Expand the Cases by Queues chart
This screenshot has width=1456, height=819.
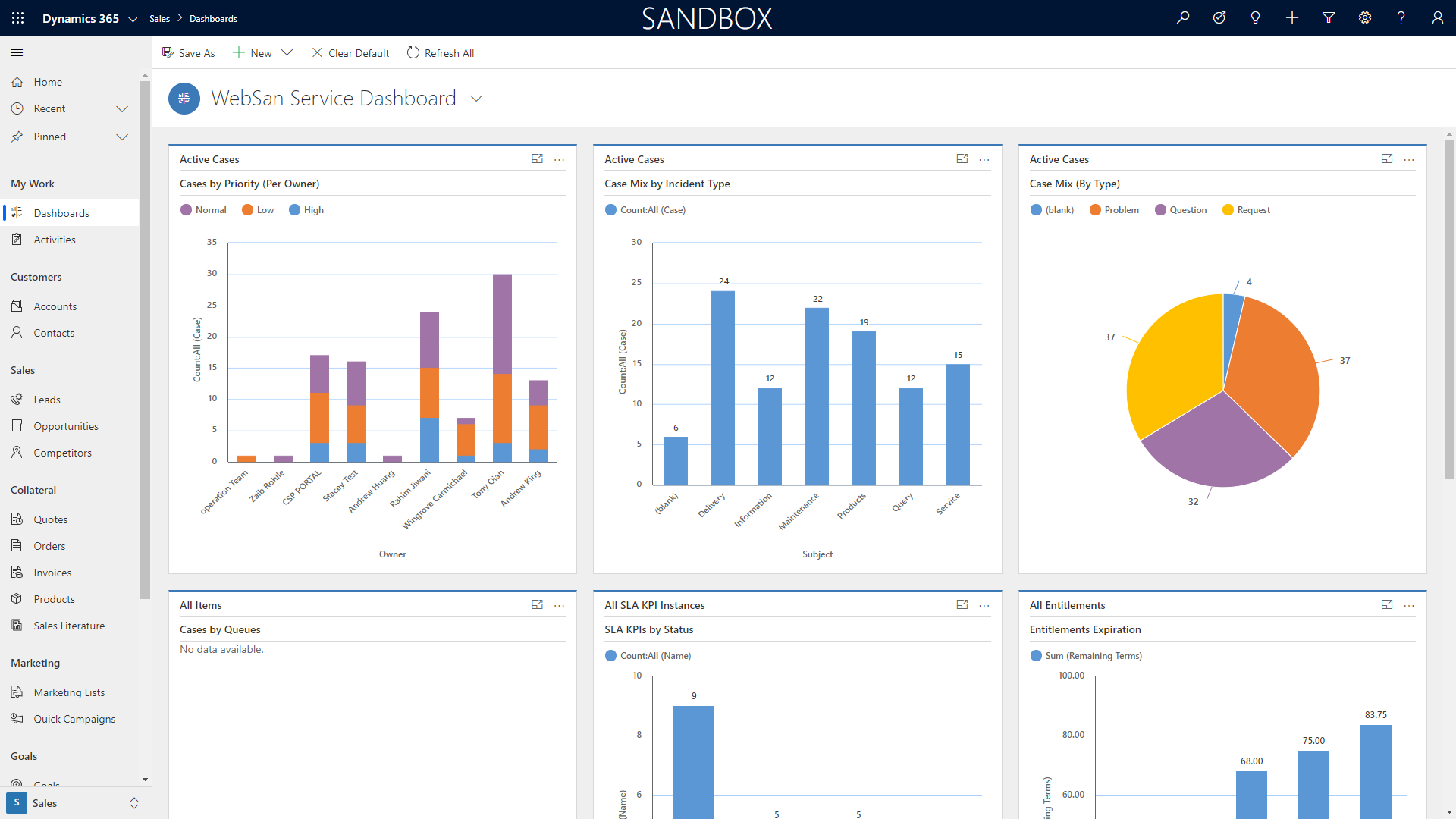[x=537, y=605]
